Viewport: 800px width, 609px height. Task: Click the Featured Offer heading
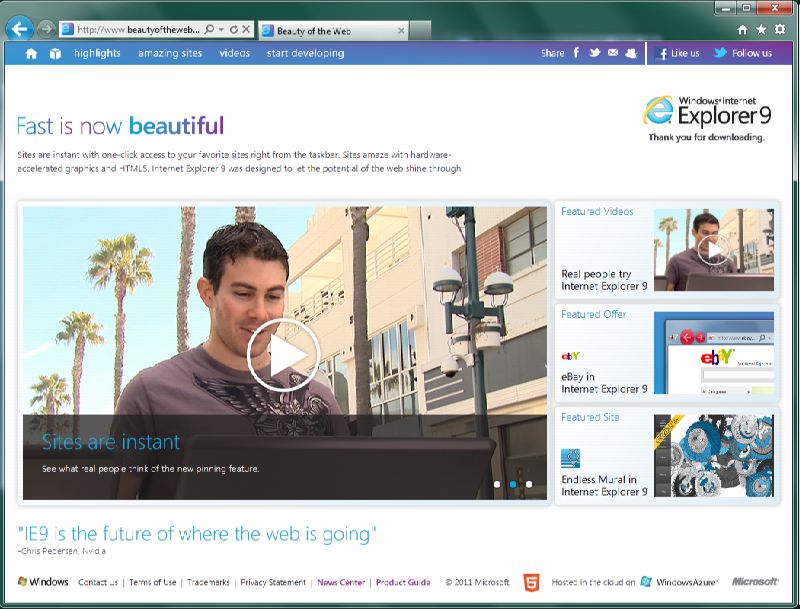click(x=593, y=314)
